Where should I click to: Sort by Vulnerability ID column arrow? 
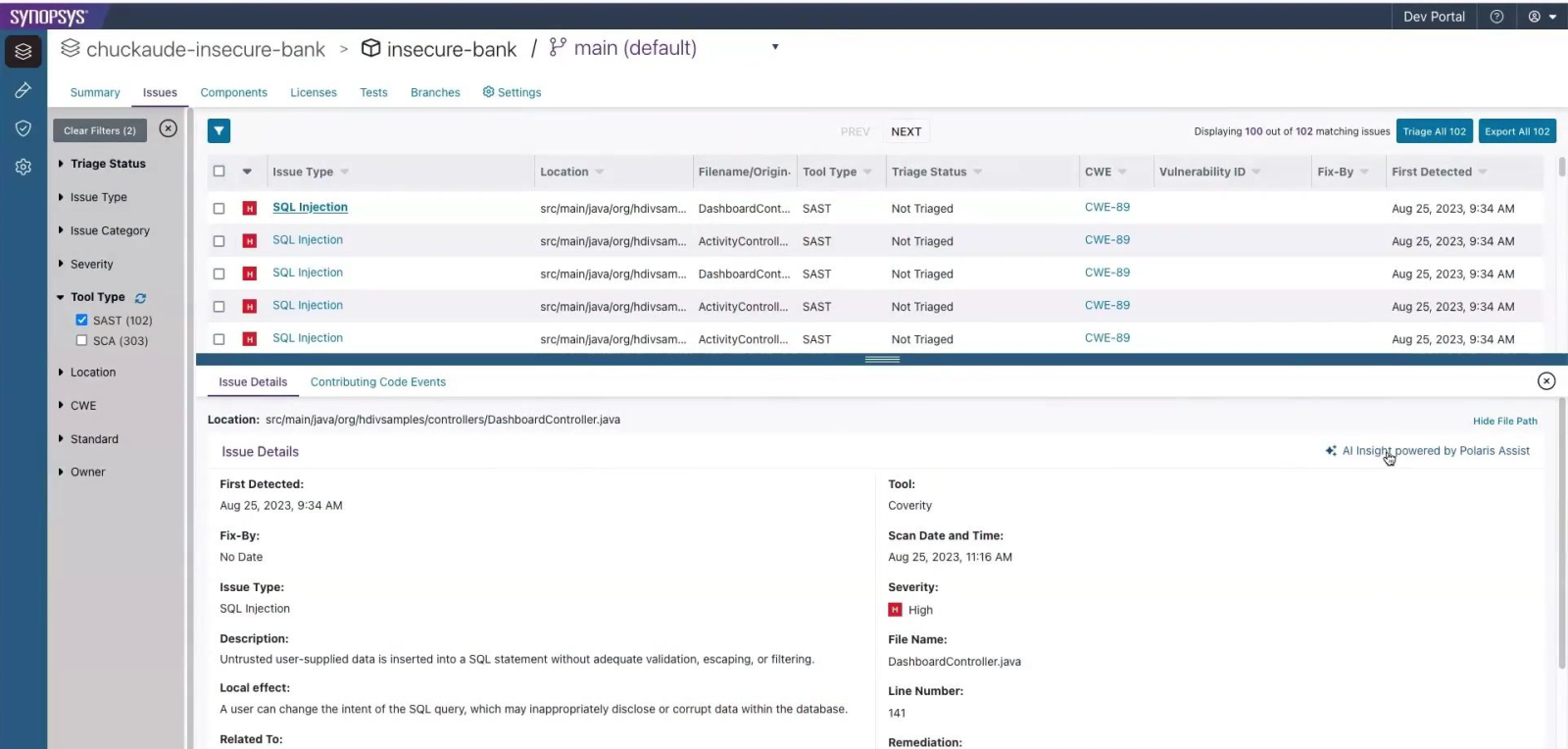point(1256,172)
